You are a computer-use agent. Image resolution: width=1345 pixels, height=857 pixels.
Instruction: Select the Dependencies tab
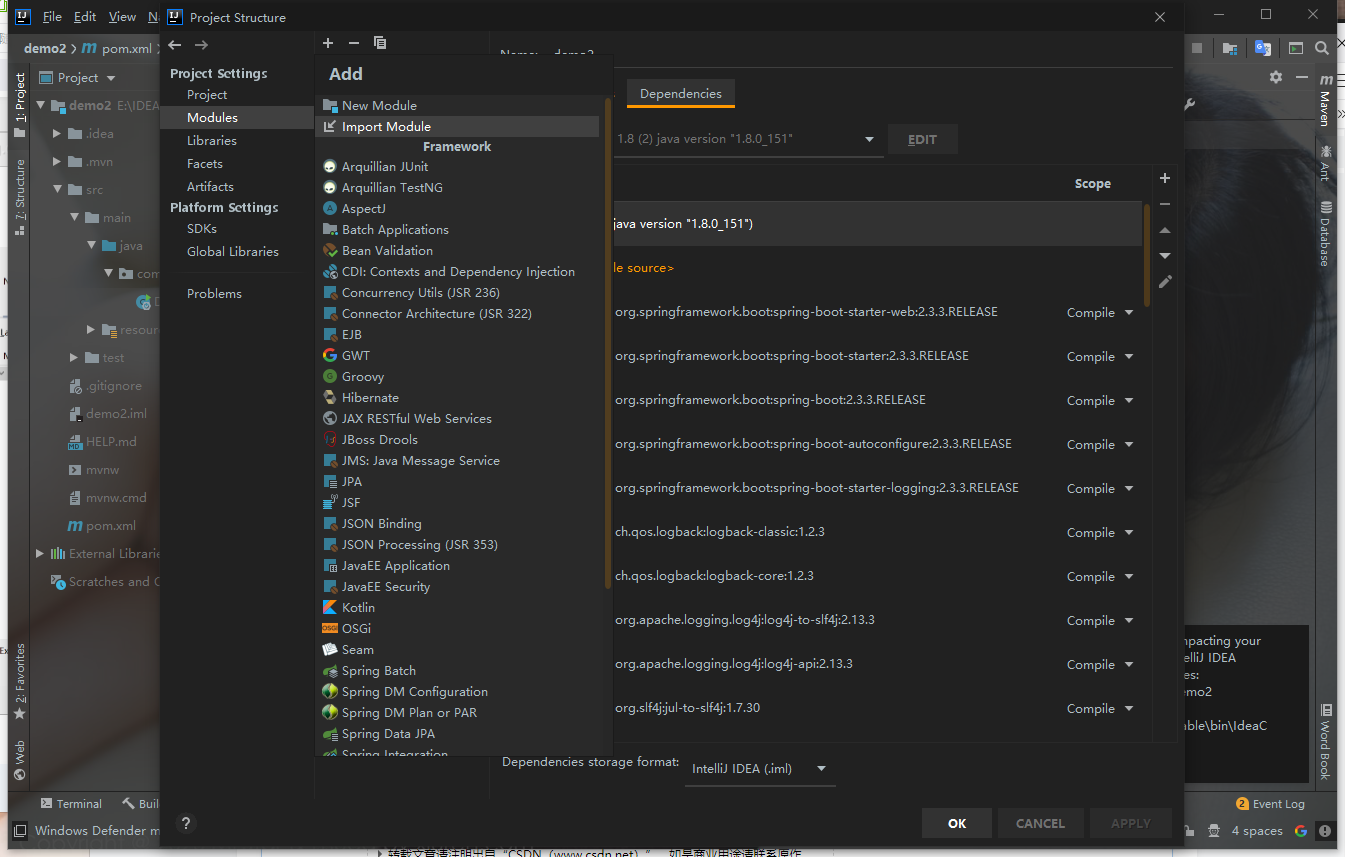pos(681,93)
